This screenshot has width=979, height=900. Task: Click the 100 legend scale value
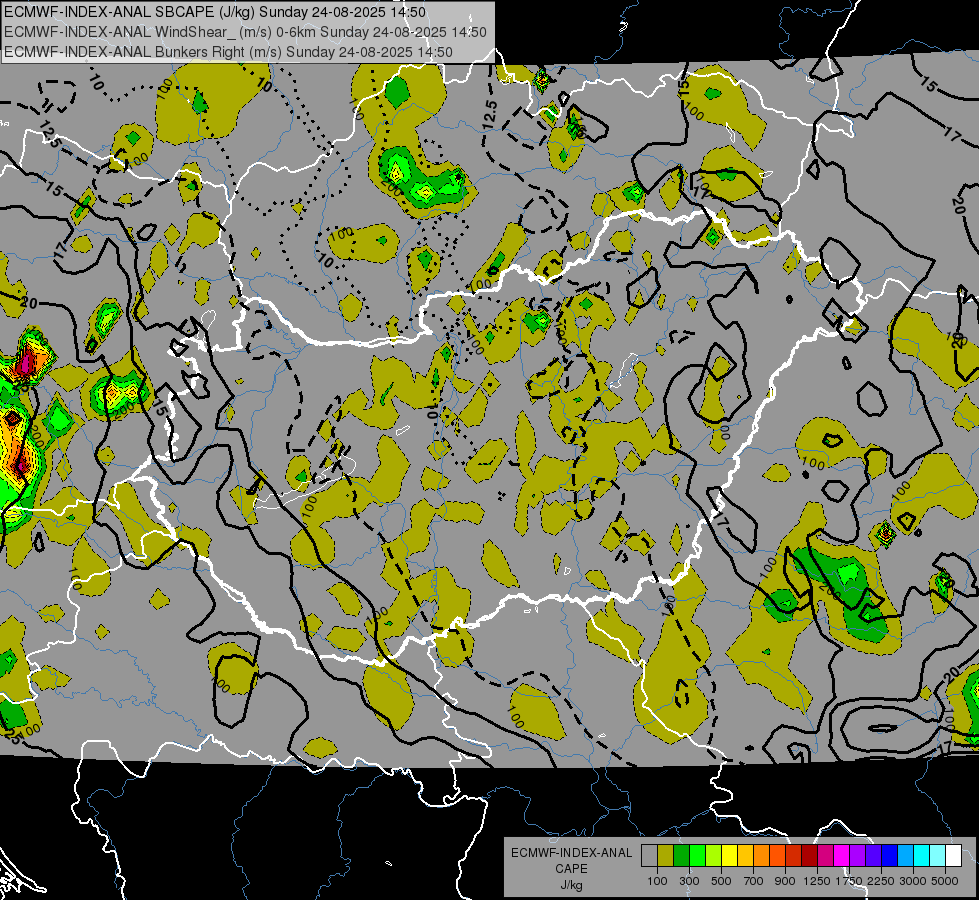point(657,881)
